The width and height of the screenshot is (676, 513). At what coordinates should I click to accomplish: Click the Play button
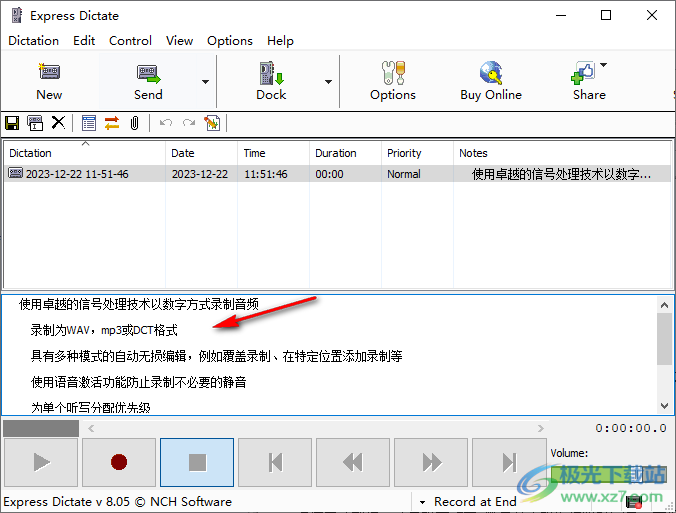41,463
